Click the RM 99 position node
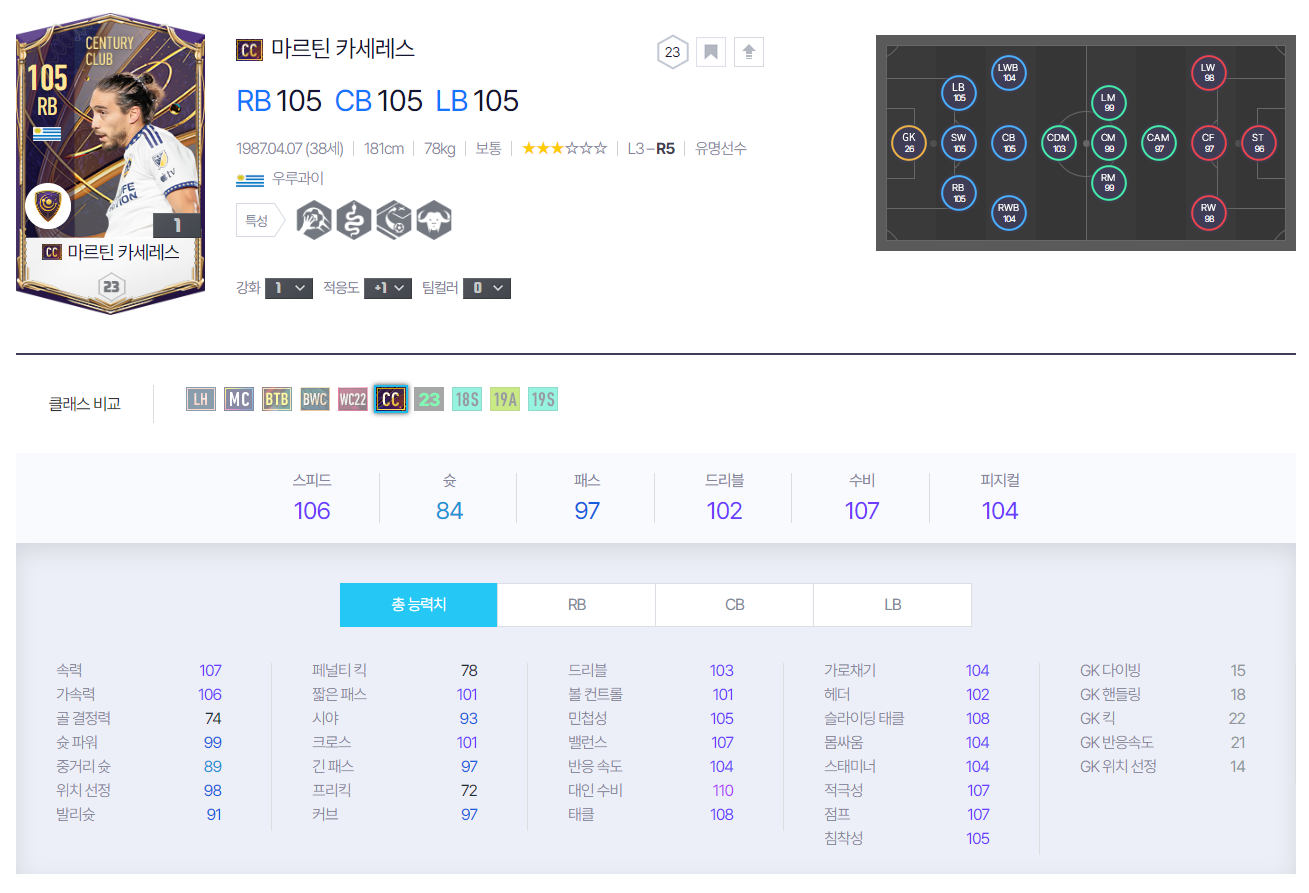This screenshot has width=1309, height=893. pyautogui.click(x=1108, y=183)
